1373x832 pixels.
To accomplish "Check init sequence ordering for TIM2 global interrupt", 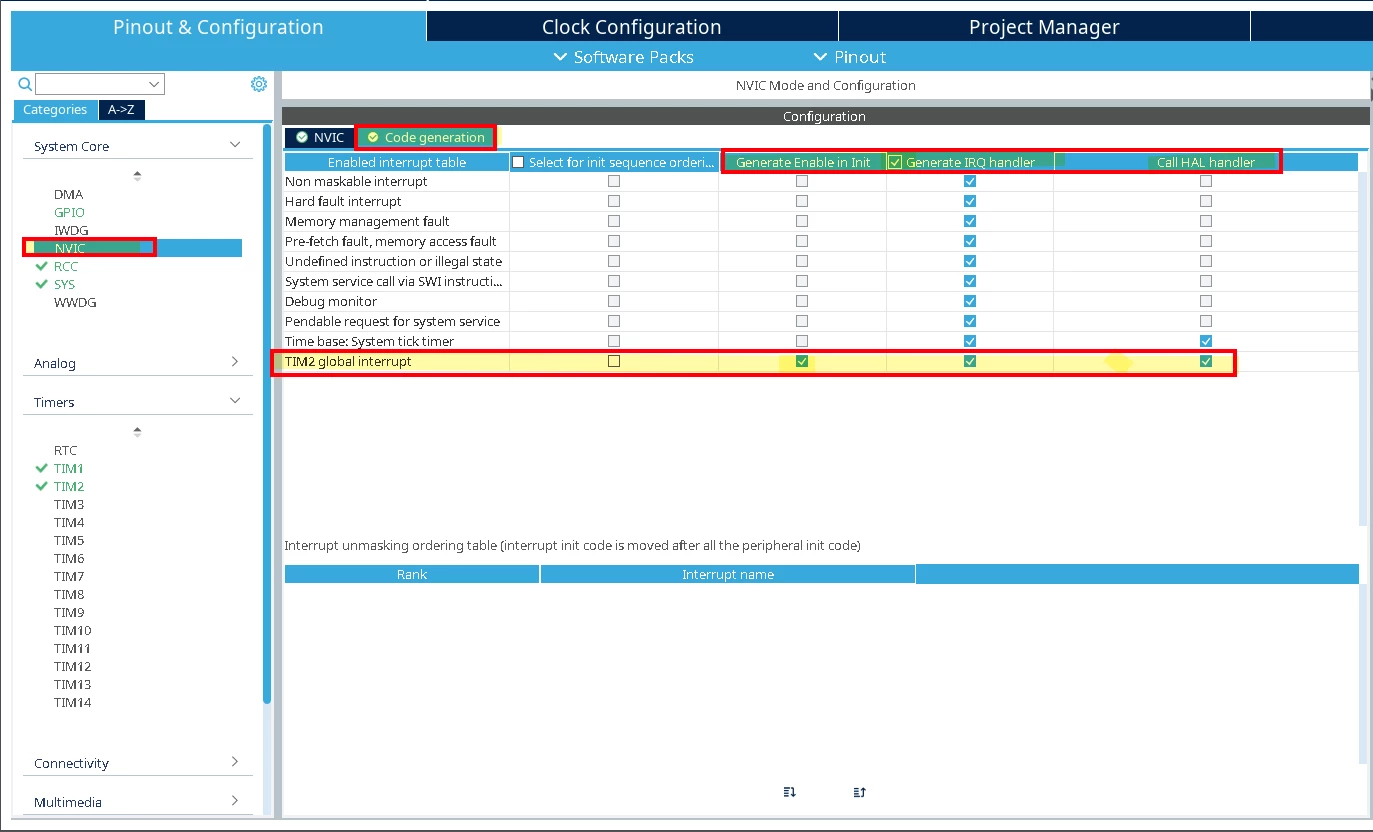I will [x=614, y=361].
